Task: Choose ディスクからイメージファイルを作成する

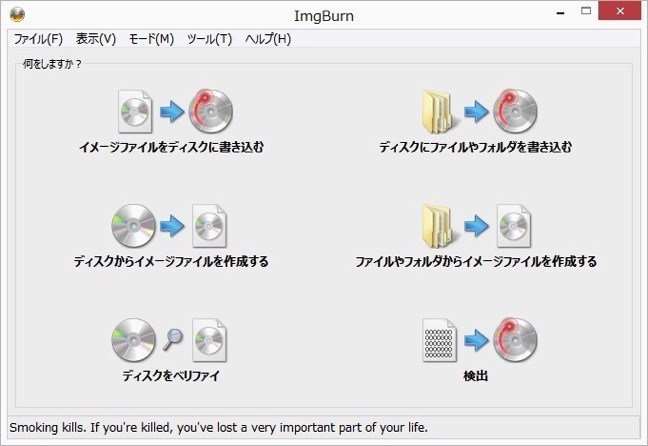Action: 171,262
